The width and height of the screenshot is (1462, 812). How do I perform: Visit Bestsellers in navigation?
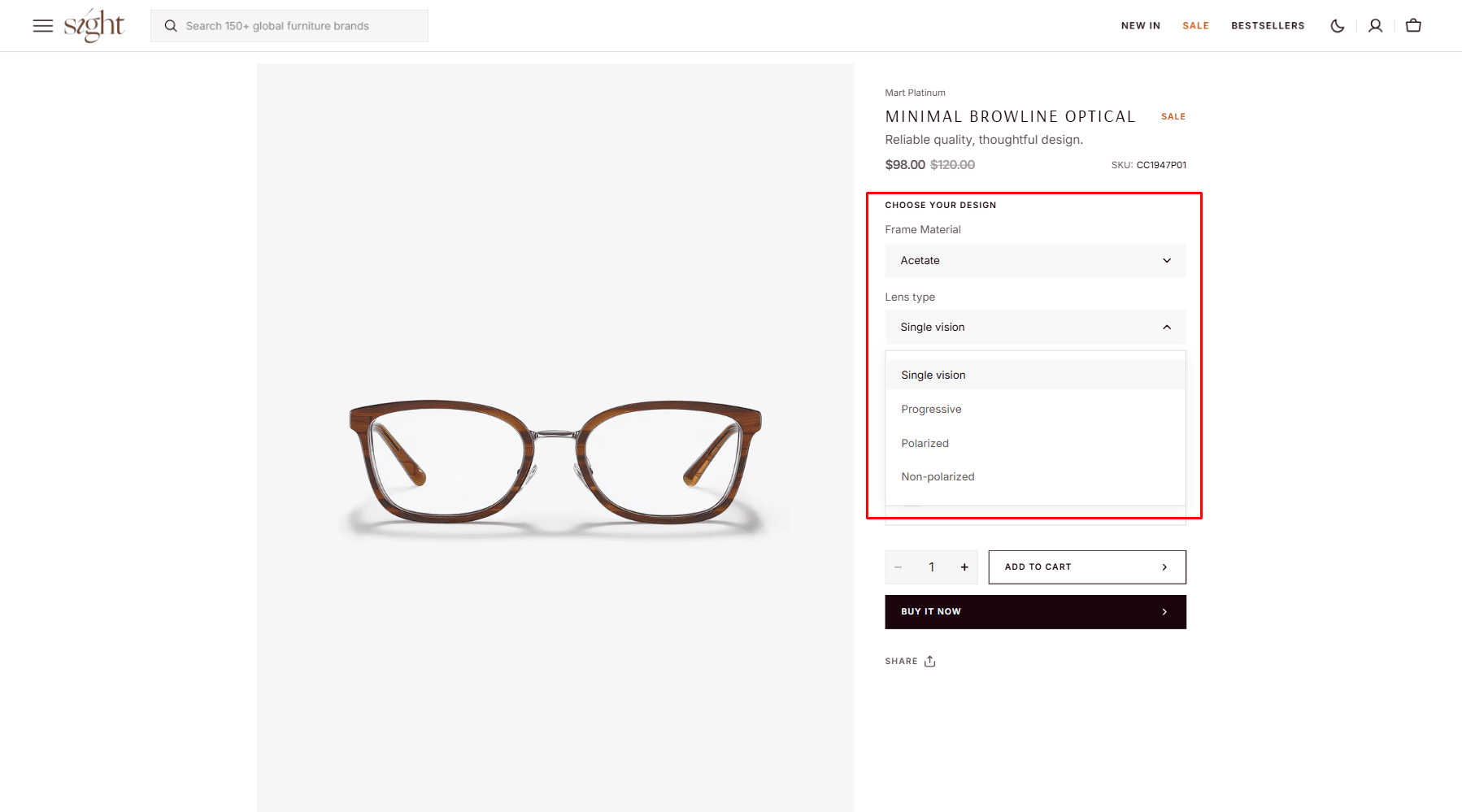[1267, 26]
